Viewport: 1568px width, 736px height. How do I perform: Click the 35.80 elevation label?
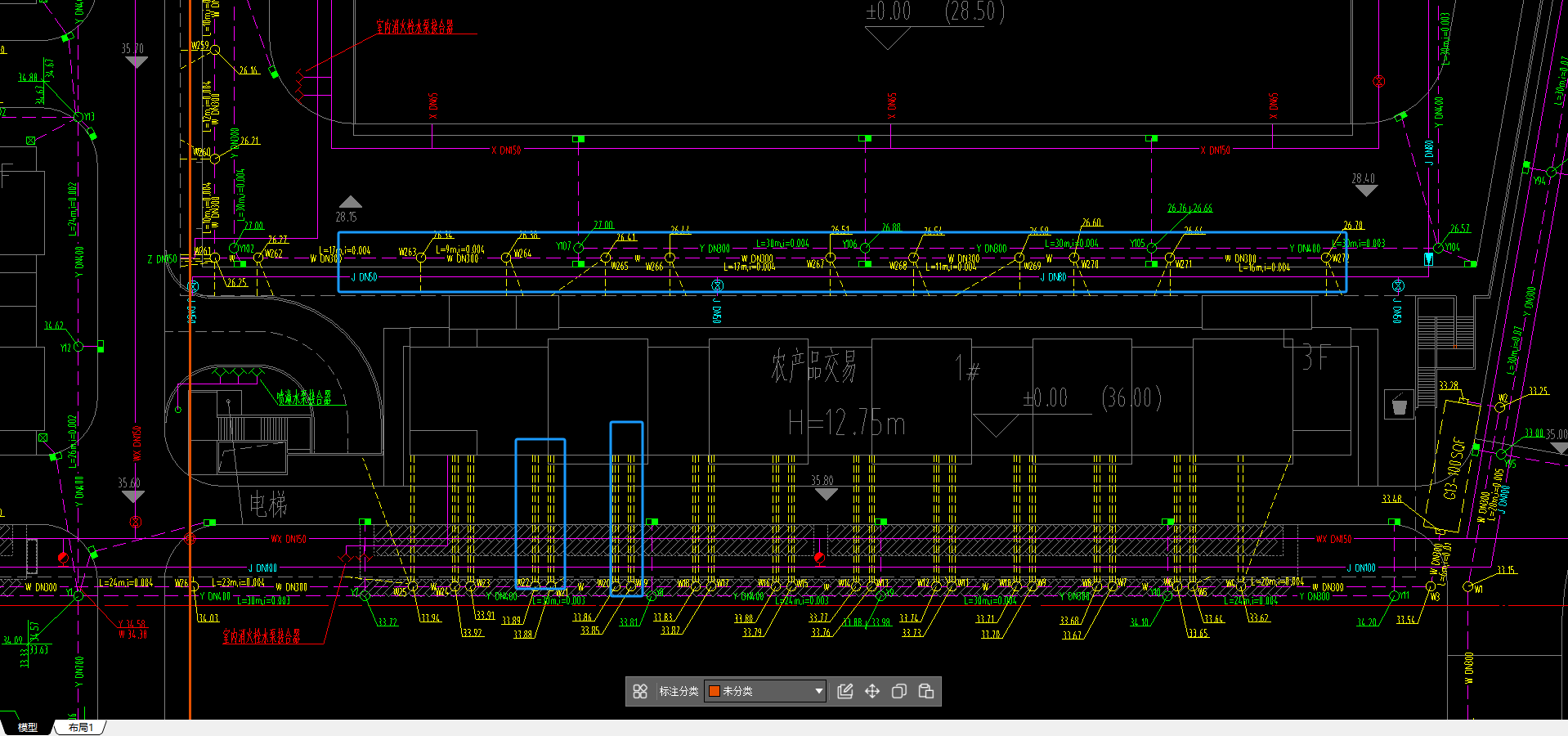[822, 481]
